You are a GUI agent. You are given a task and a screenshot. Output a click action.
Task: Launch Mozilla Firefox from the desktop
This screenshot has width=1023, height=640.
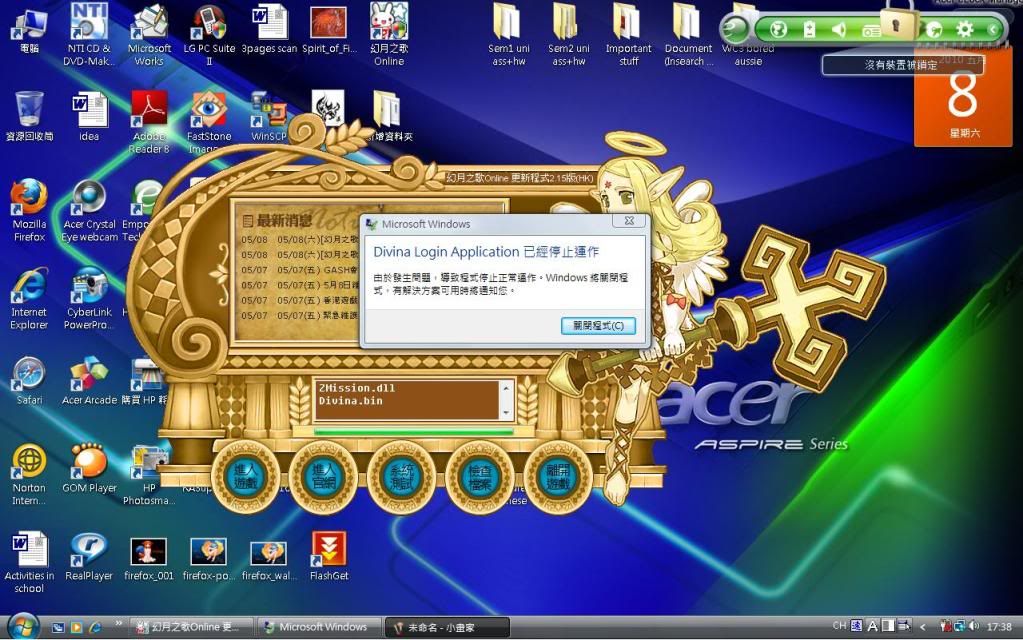pyautogui.click(x=29, y=210)
